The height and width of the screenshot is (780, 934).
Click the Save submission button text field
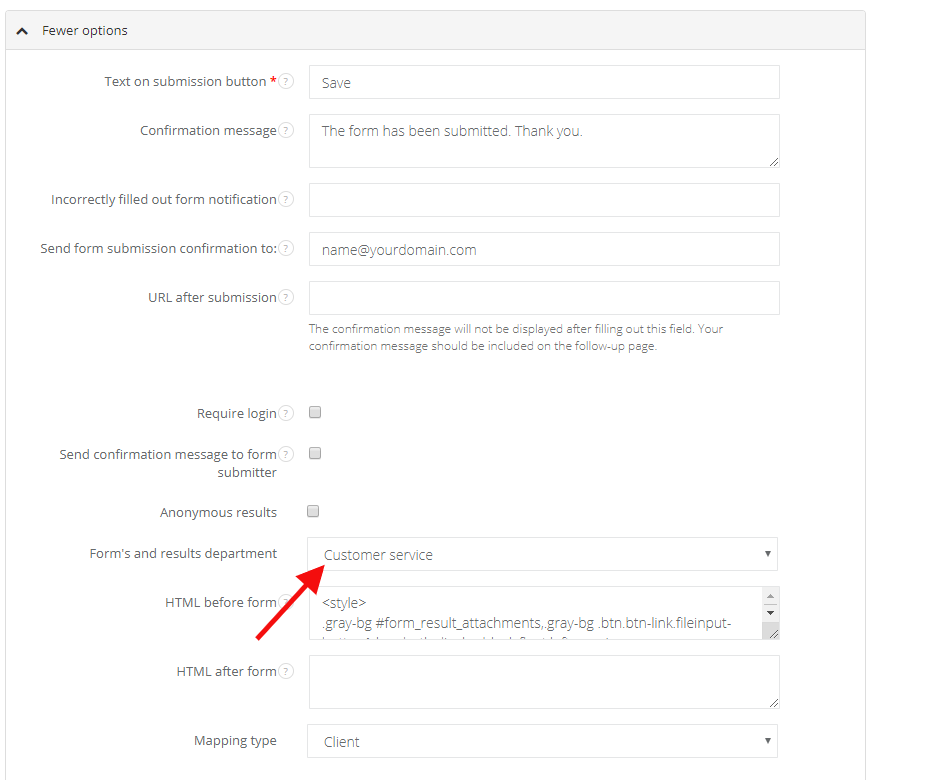(544, 83)
